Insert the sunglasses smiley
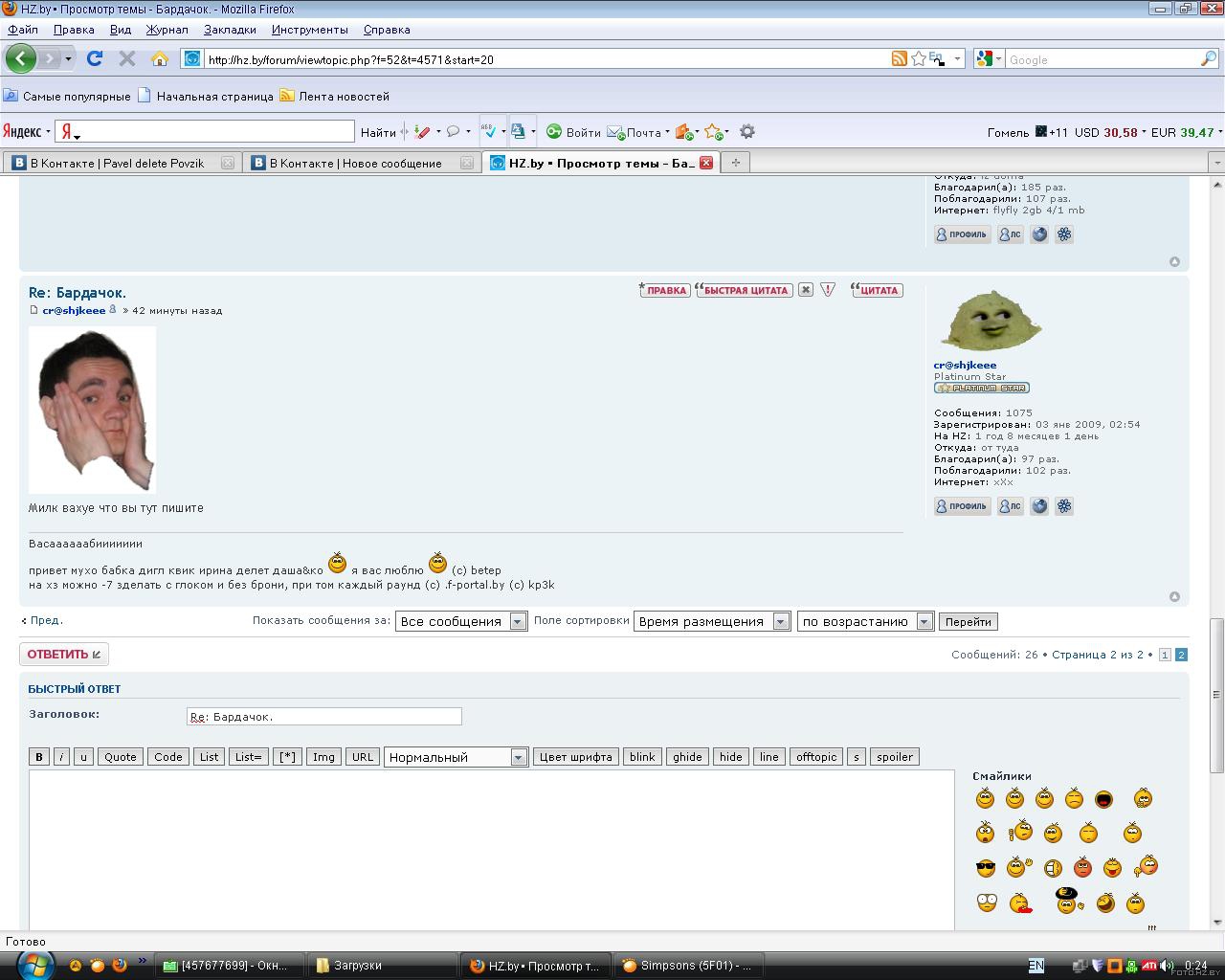Viewport: 1225px width, 980px height. (986, 868)
